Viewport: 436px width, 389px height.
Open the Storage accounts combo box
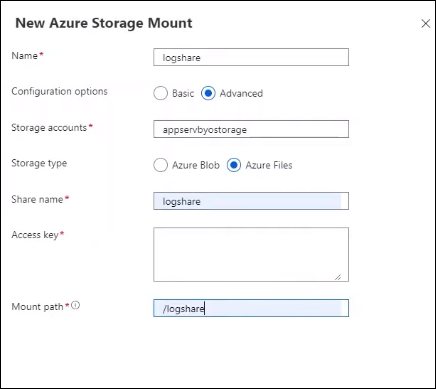tap(251, 129)
